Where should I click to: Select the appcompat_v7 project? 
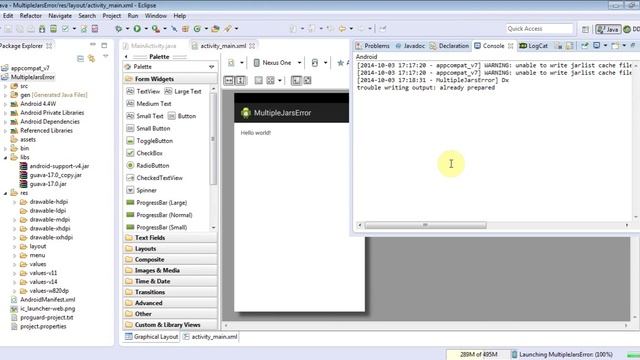click(30, 68)
